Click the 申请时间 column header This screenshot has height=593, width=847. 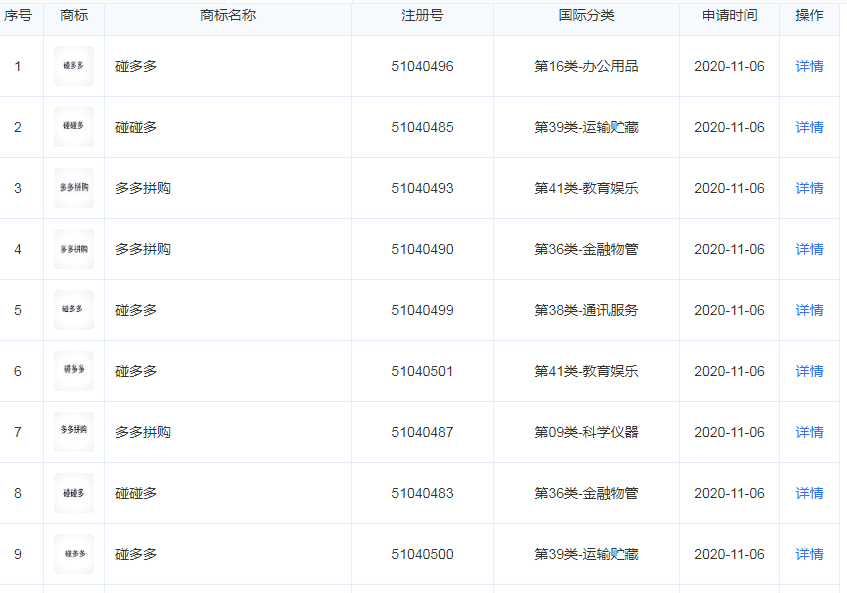click(729, 16)
